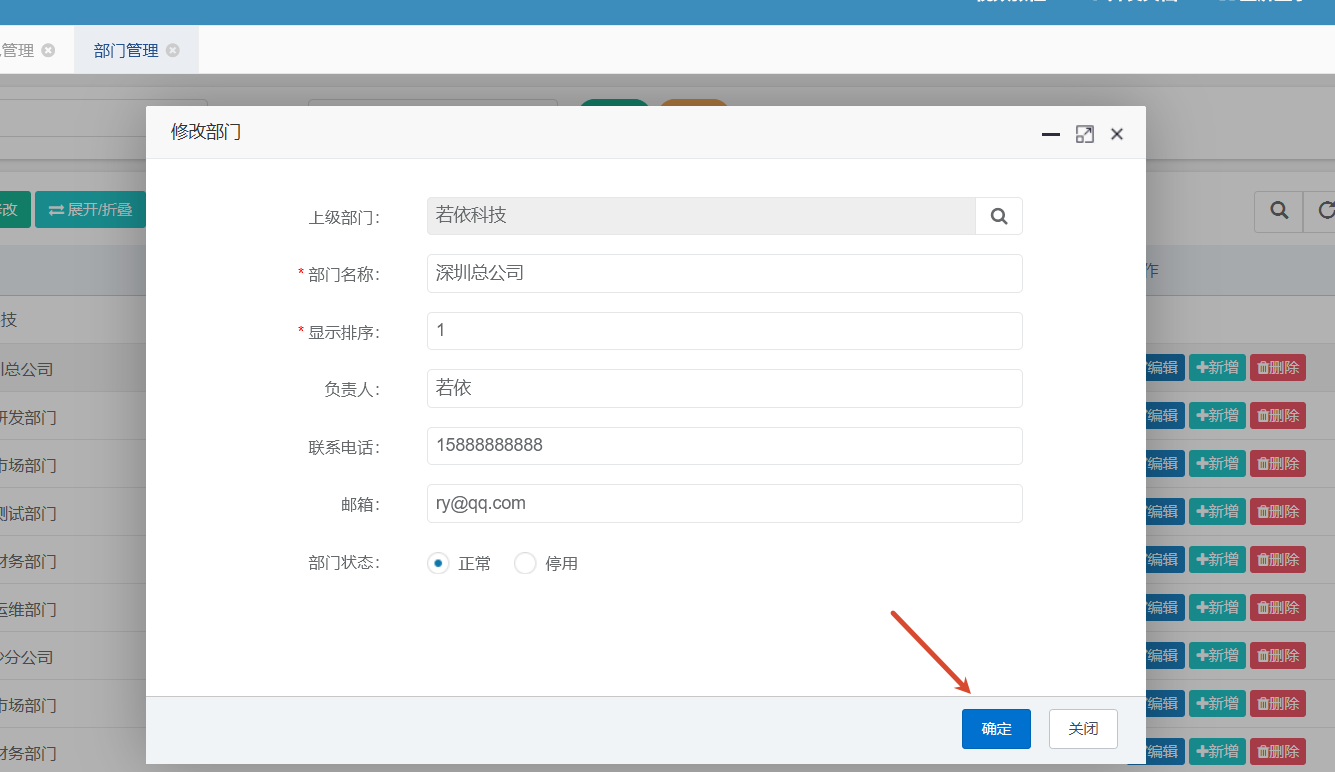This screenshot has width=1335, height=772.
Task: Click 新增 in the 运维部门 row
Action: 1217,607
